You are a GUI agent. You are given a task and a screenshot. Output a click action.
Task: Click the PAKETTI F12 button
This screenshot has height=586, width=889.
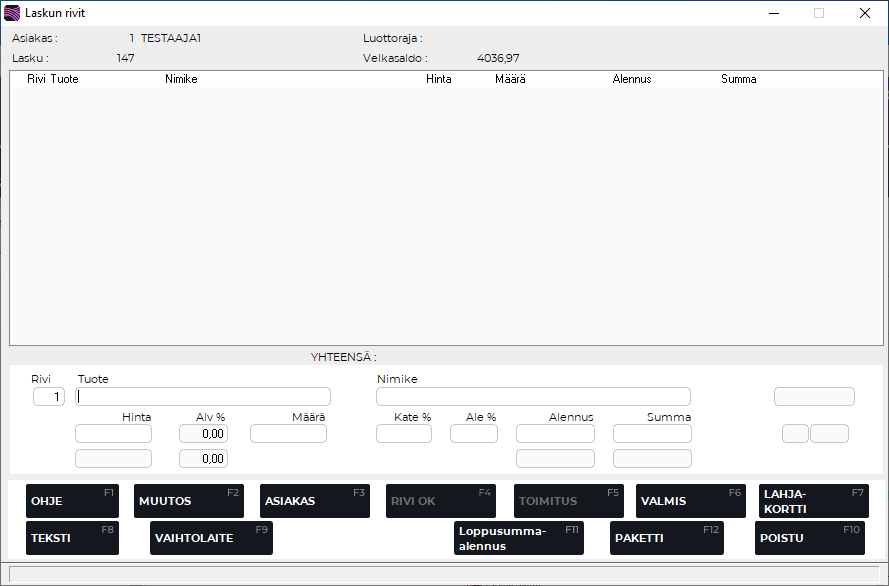click(666, 538)
